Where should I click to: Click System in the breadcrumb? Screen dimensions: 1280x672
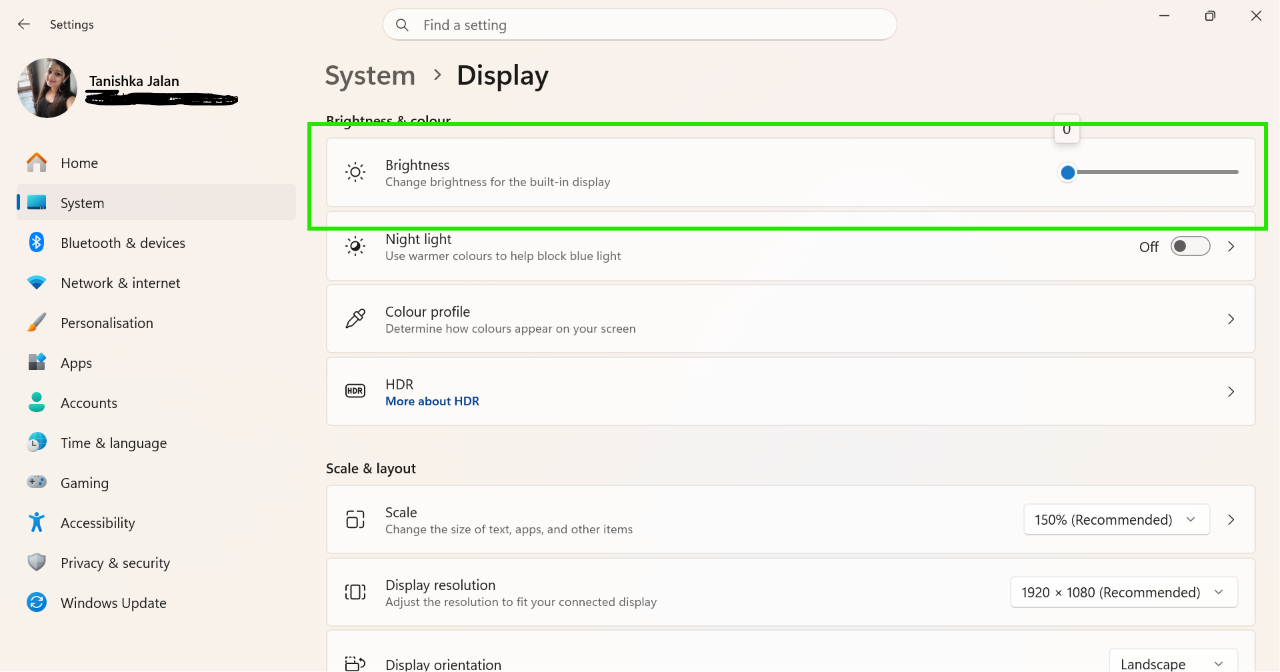point(370,76)
